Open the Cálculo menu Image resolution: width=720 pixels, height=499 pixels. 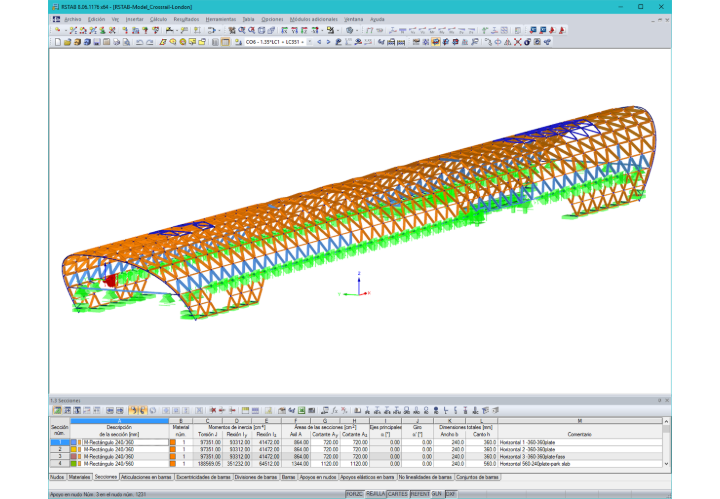pyautogui.click(x=158, y=19)
